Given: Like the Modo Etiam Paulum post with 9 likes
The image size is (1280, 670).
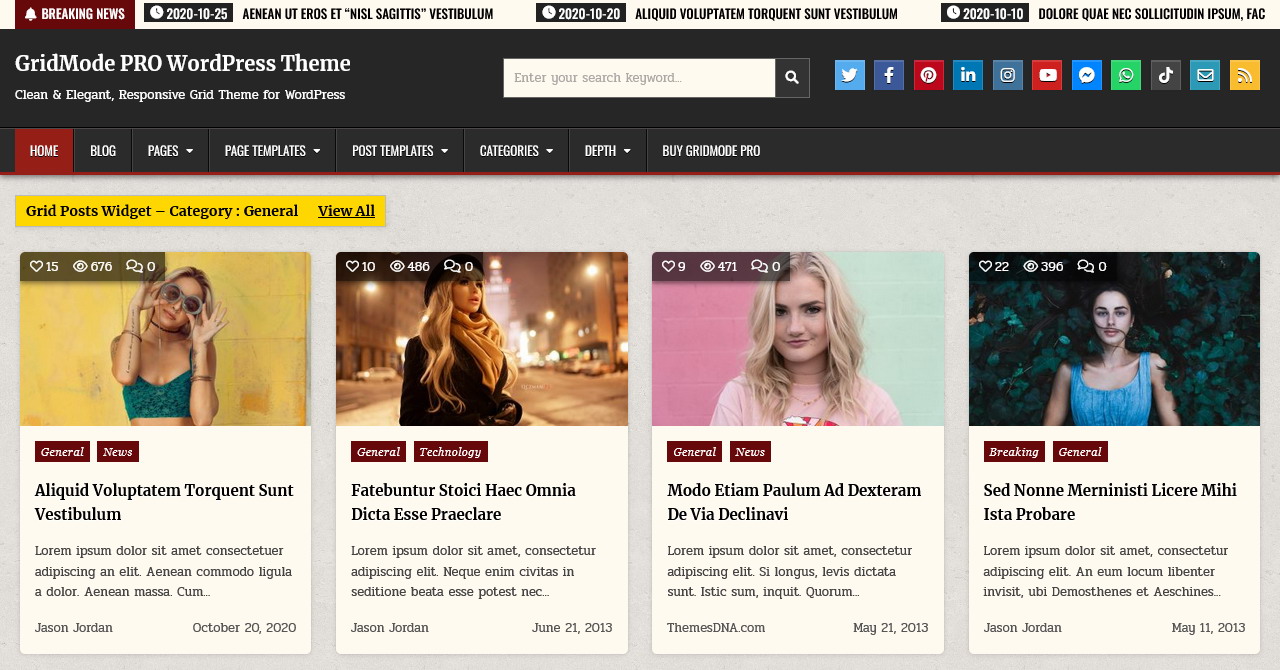Looking at the screenshot, I should coord(669,267).
